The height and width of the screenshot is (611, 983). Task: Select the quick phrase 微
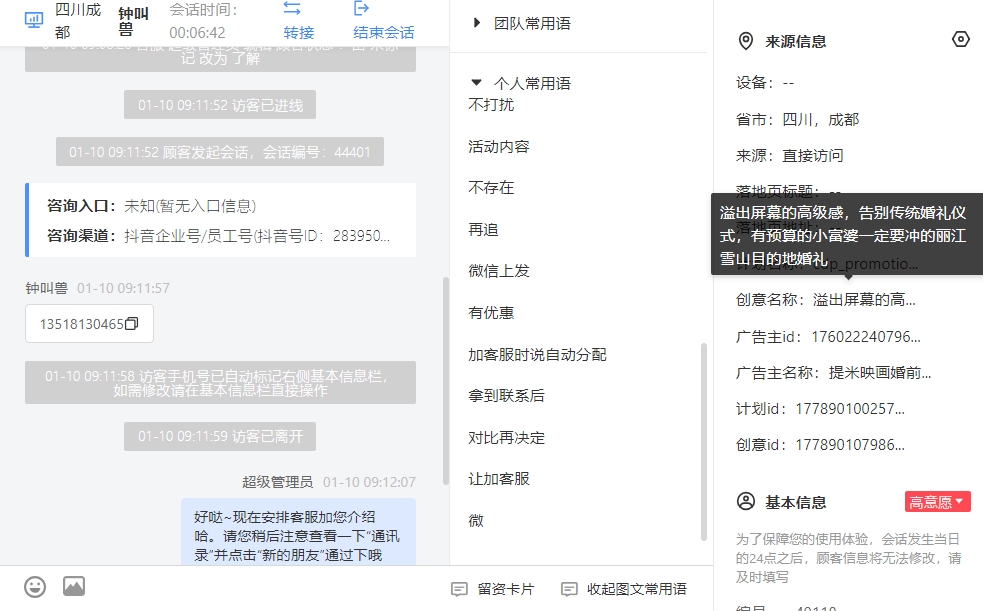tap(476, 521)
